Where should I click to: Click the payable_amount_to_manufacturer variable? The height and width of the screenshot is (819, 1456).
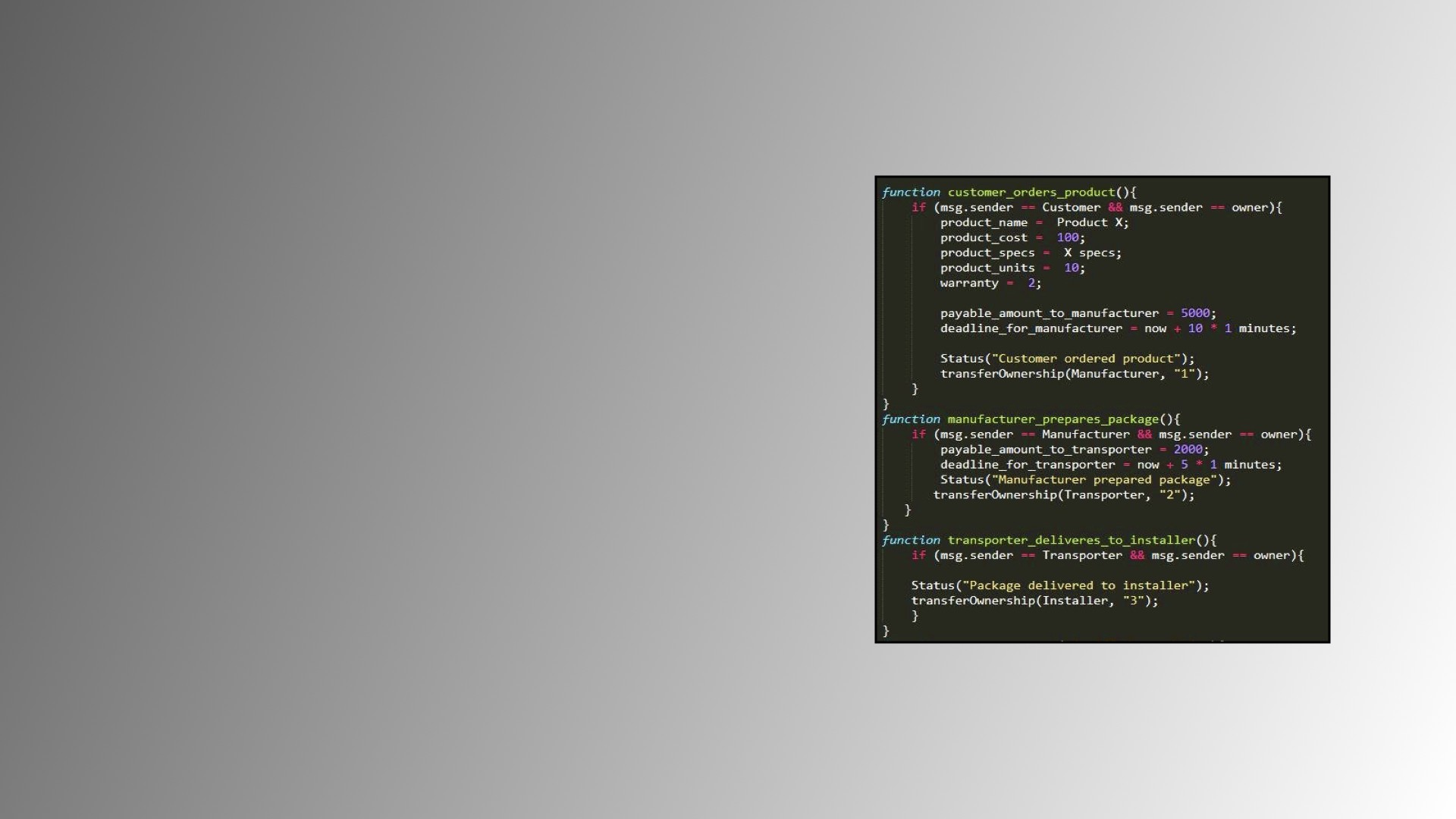click(1050, 314)
